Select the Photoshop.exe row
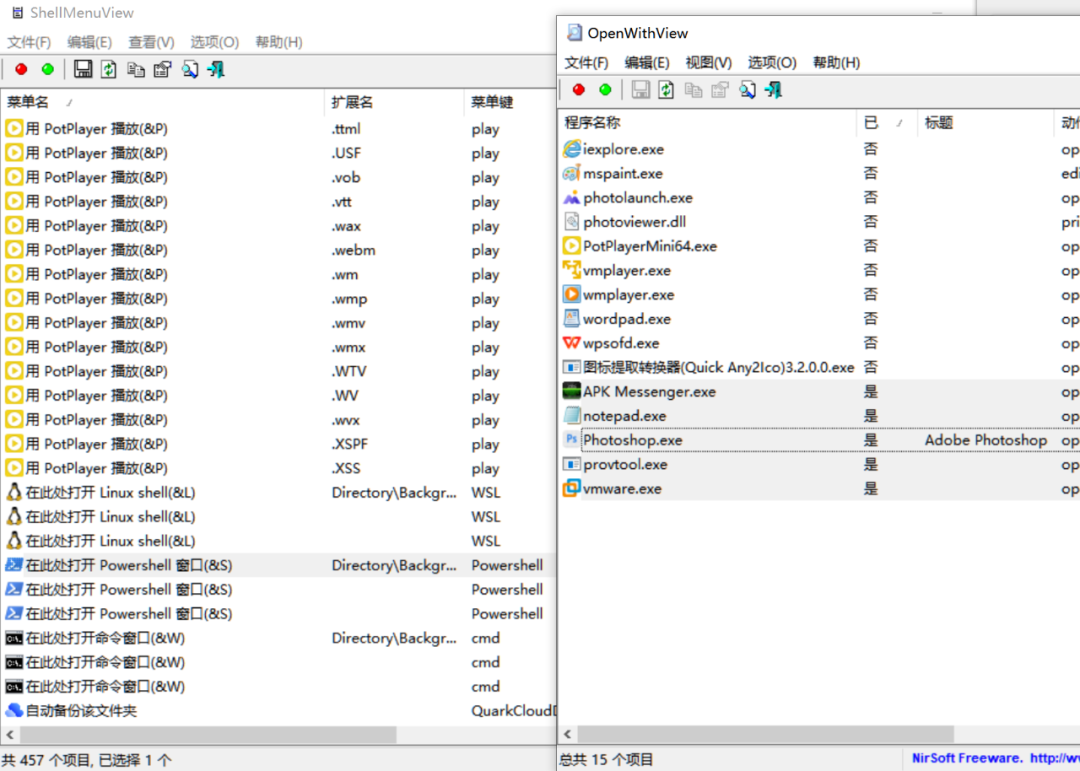1080x771 pixels. coord(633,440)
